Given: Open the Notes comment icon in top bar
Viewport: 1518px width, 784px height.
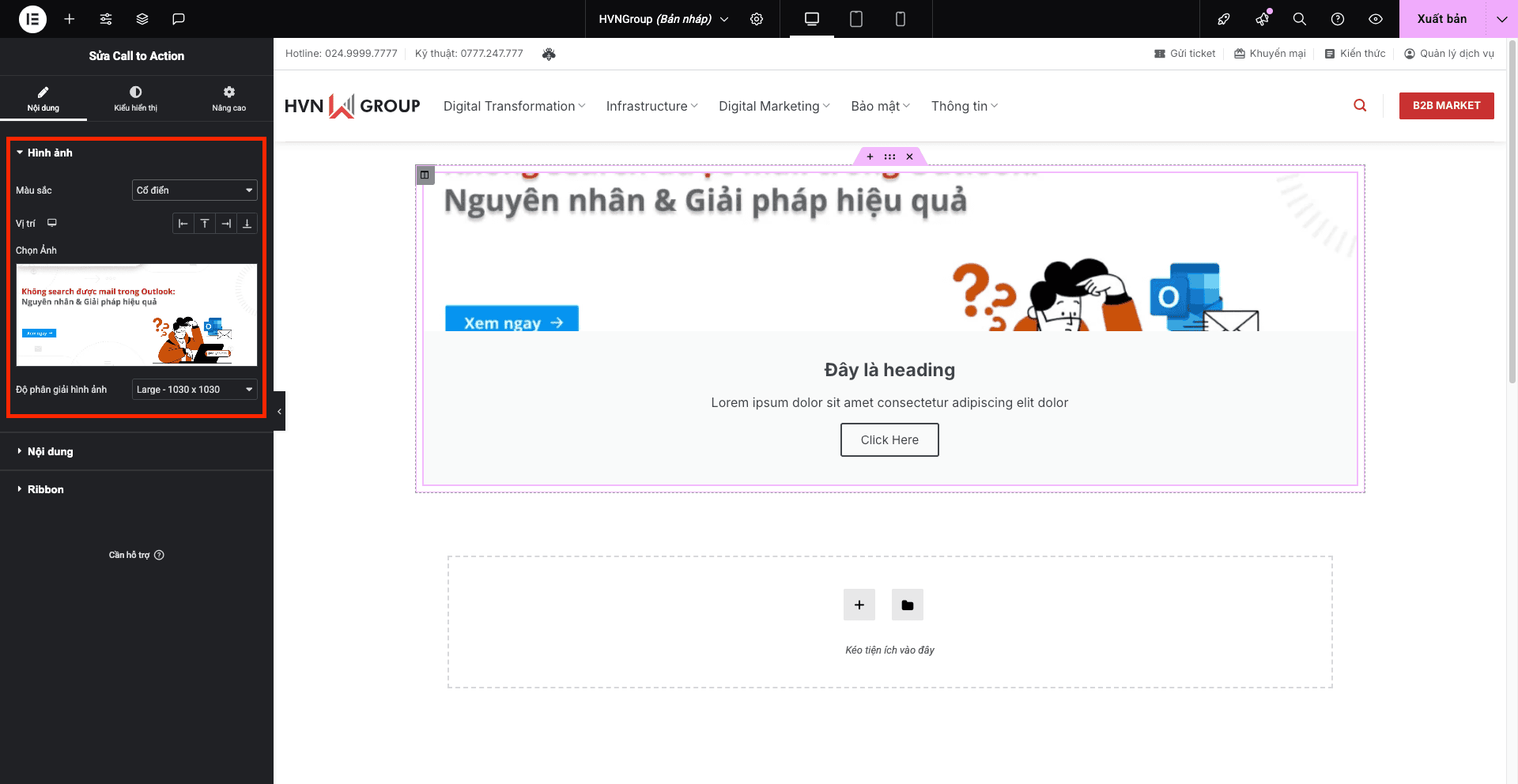Looking at the screenshot, I should (x=179, y=19).
